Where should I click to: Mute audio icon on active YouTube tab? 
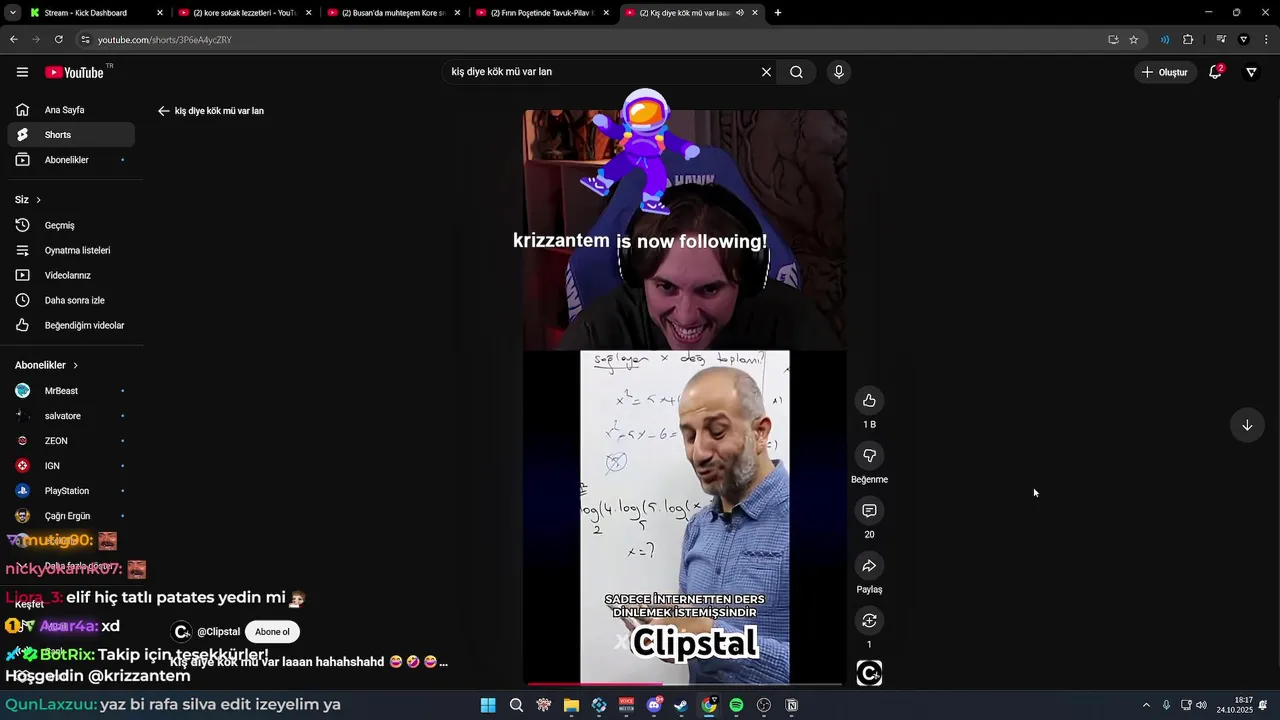pos(740,13)
